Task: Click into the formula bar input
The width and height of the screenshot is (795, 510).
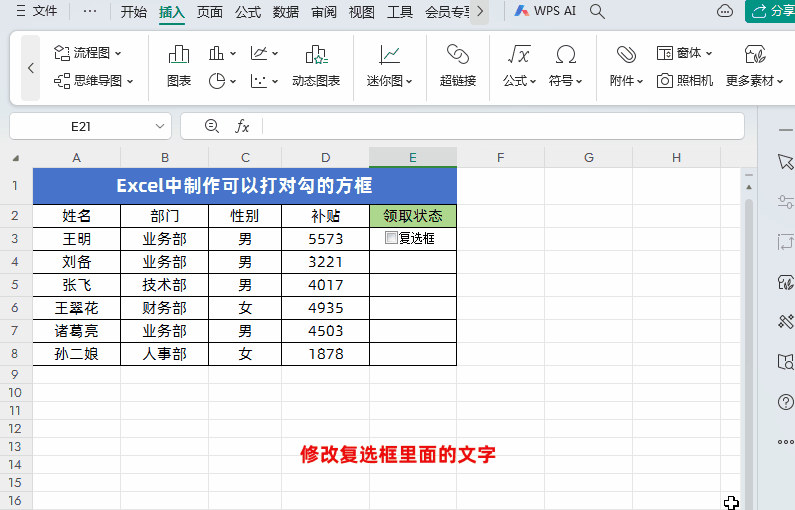Action: point(502,126)
